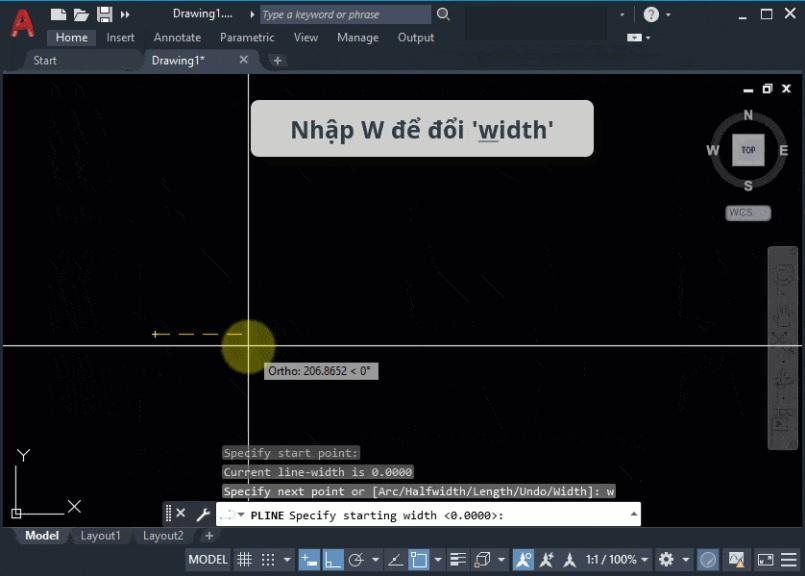Open the Manage ribbon tab
Screen dimensions: 805x576
point(358,37)
